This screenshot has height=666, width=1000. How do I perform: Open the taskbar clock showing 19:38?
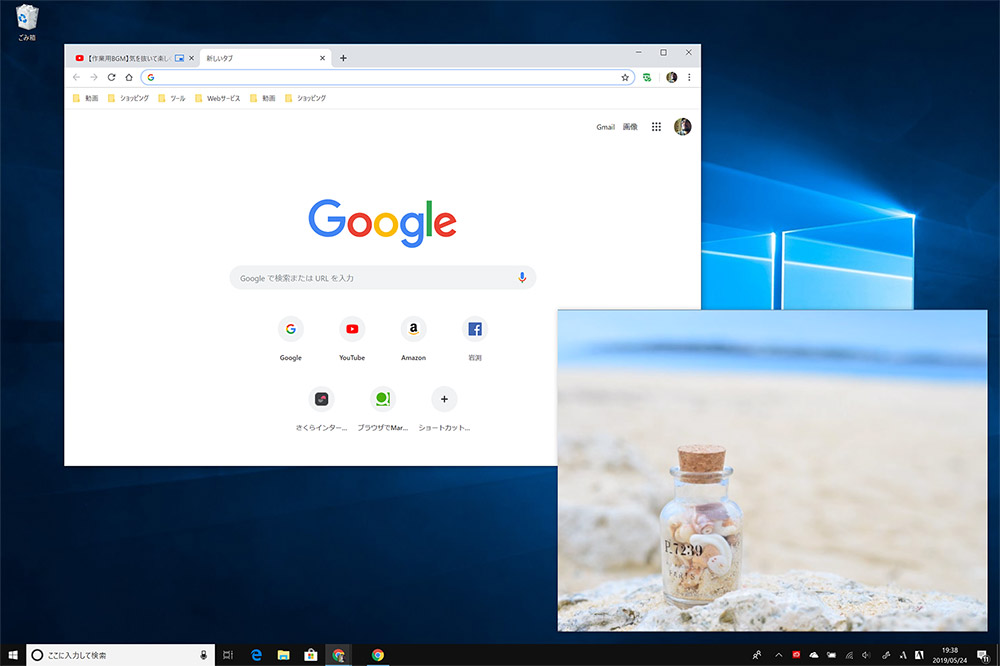950,655
